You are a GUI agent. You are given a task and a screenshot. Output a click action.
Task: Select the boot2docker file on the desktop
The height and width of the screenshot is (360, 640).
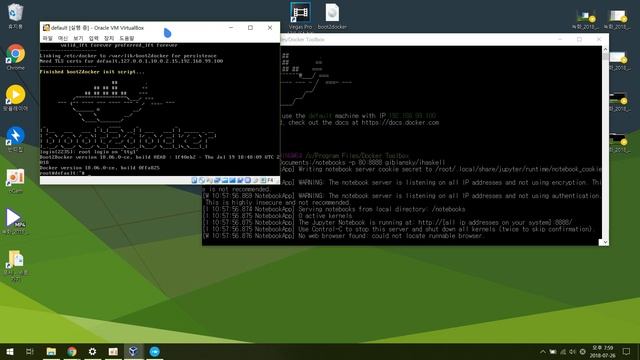332,16
